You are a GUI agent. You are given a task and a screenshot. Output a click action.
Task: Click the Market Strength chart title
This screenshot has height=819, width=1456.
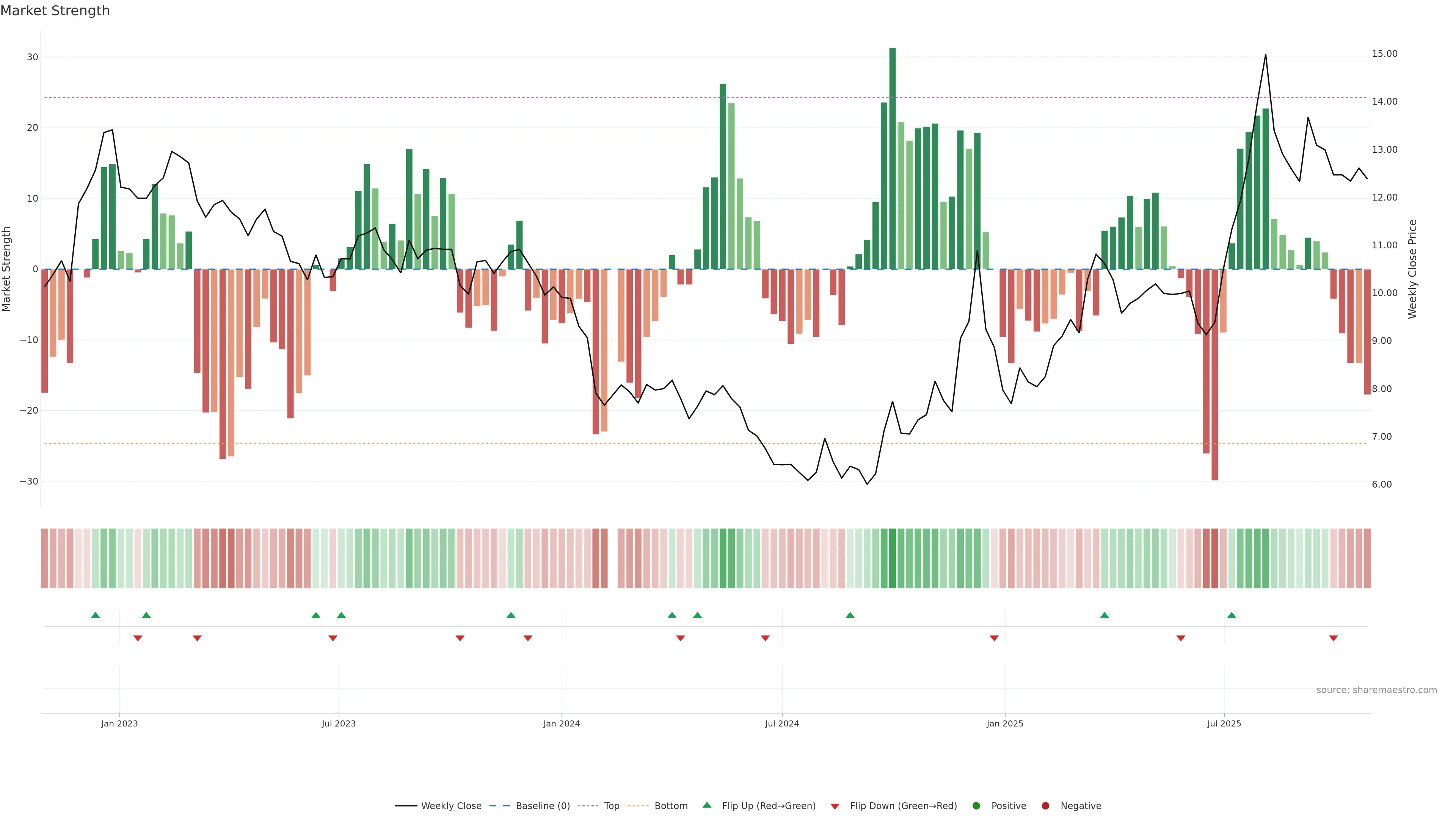(55, 11)
